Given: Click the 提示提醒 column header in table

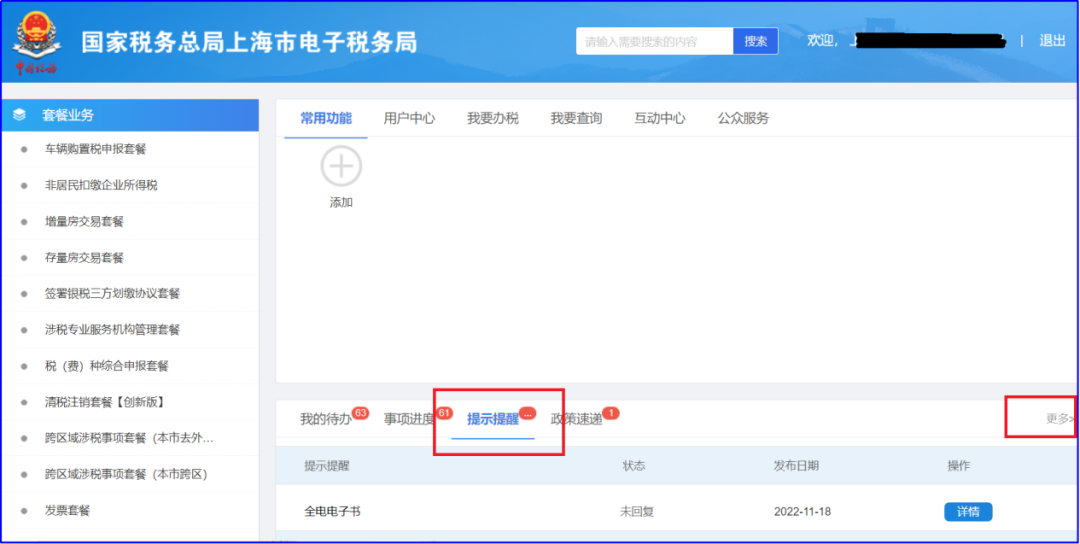Looking at the screenshot, I should (x=327, y=465).
